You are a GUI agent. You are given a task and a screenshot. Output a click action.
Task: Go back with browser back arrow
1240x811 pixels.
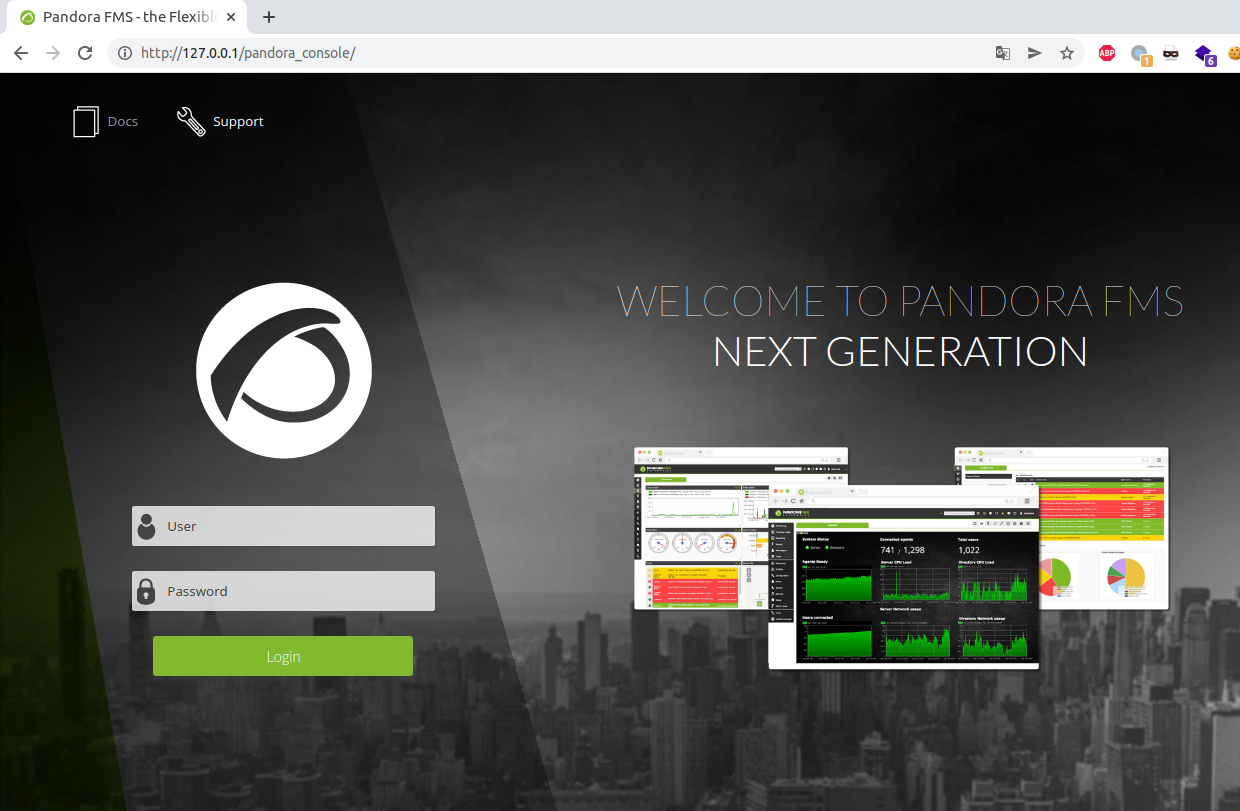click(21, 53)
